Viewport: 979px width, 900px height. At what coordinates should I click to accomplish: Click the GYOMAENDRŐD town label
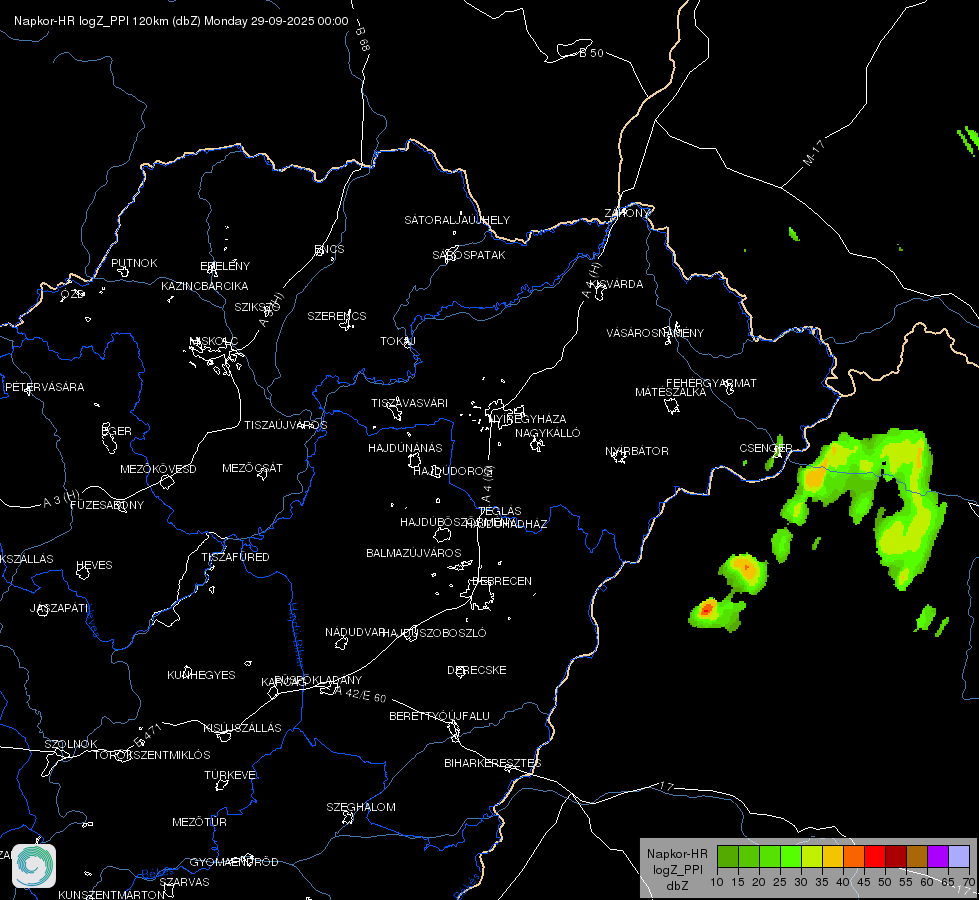tap(234, 862)
